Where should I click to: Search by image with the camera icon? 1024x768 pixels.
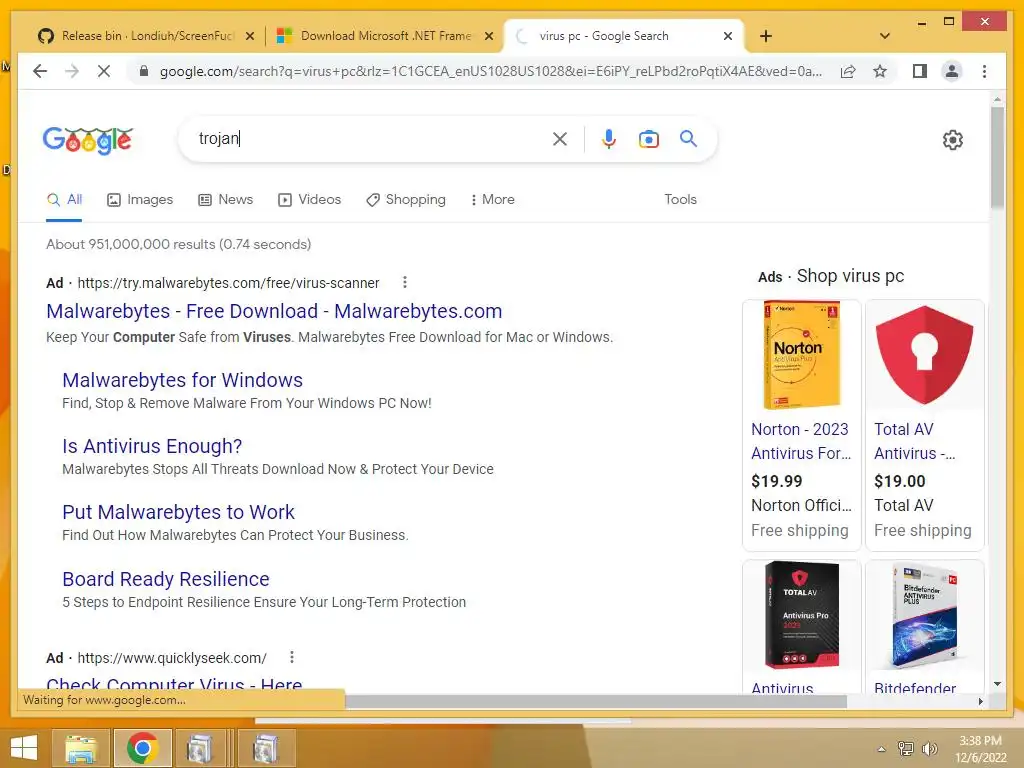coord(648,139)
